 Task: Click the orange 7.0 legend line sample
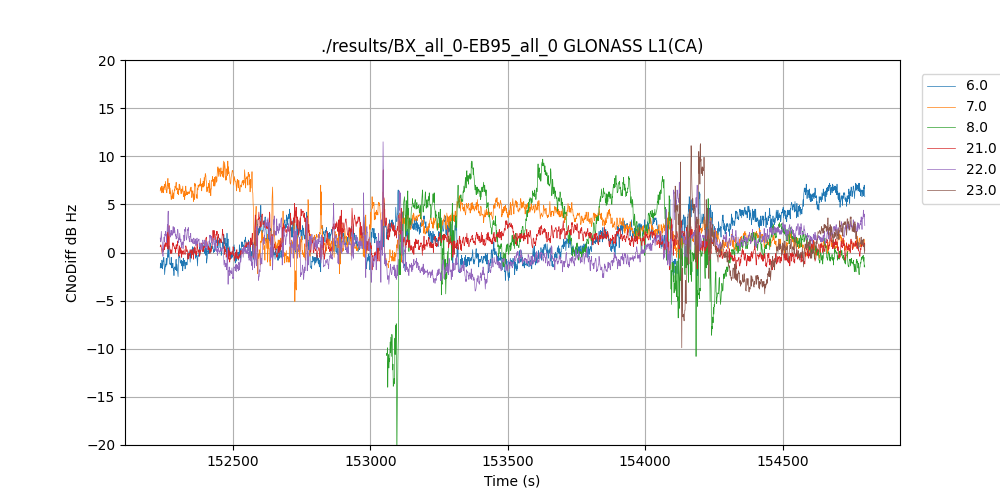pyautogui.click(x=942, y=107)
